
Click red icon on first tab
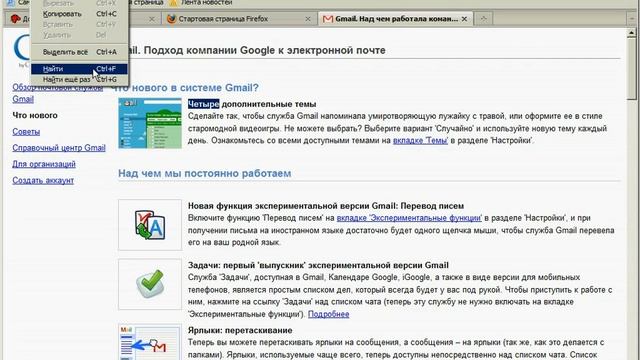15,19
